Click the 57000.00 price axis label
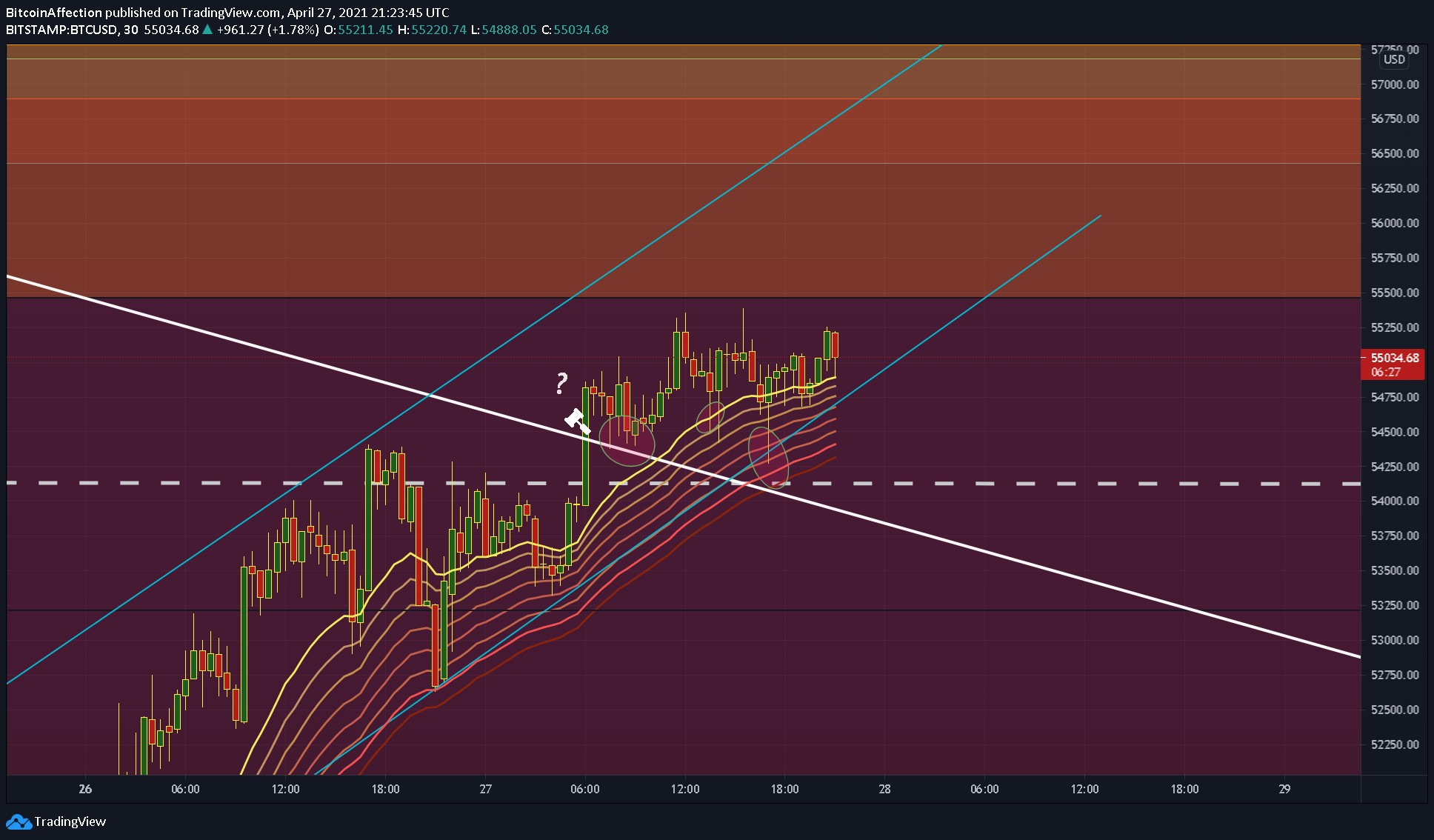 1395,84
